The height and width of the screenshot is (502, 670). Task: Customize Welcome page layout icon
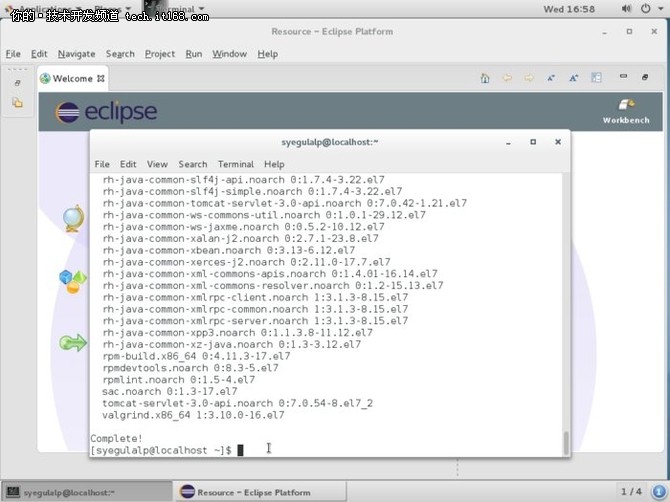596,77
